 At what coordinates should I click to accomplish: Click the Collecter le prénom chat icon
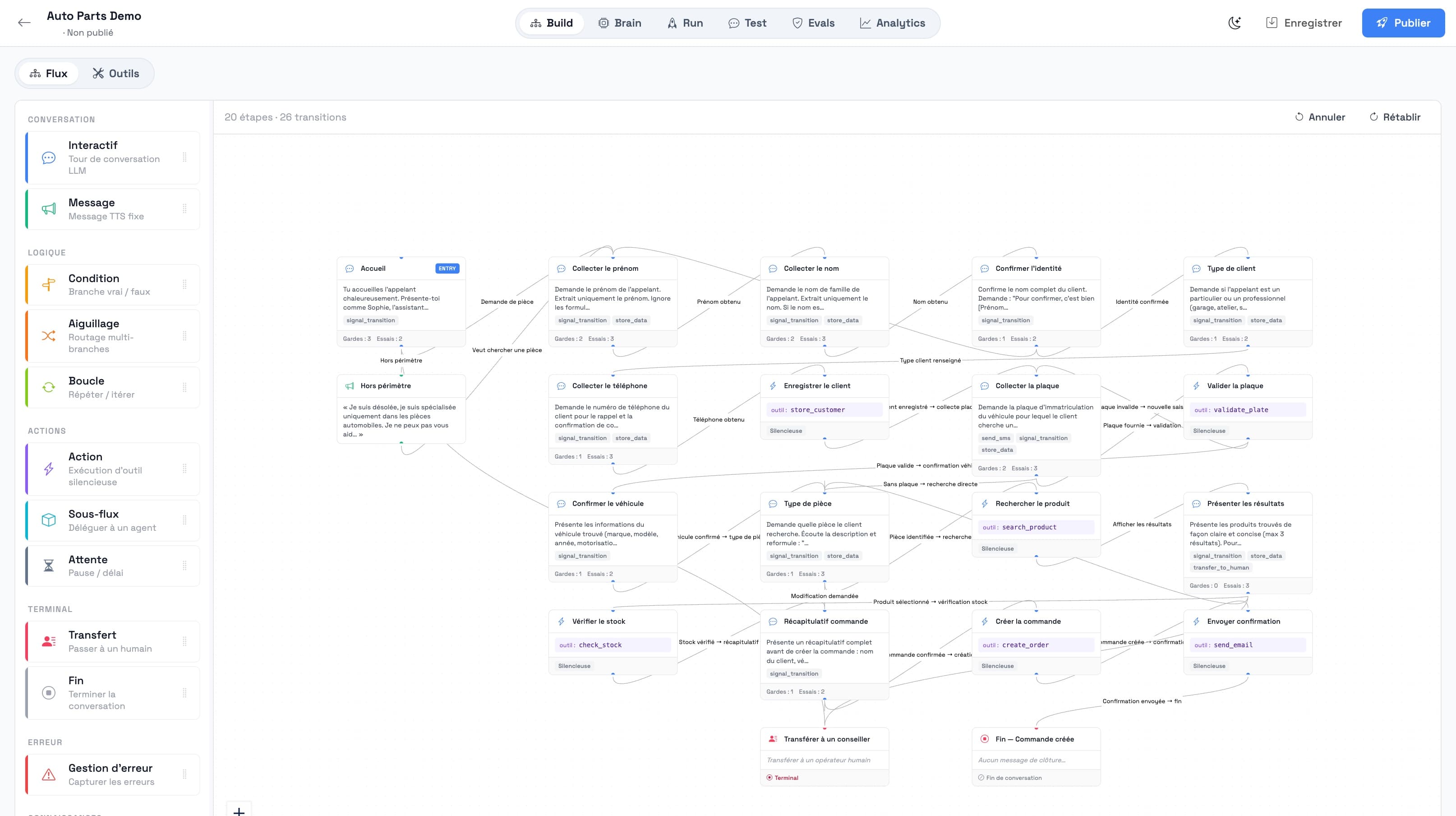[x=561, y=269]
